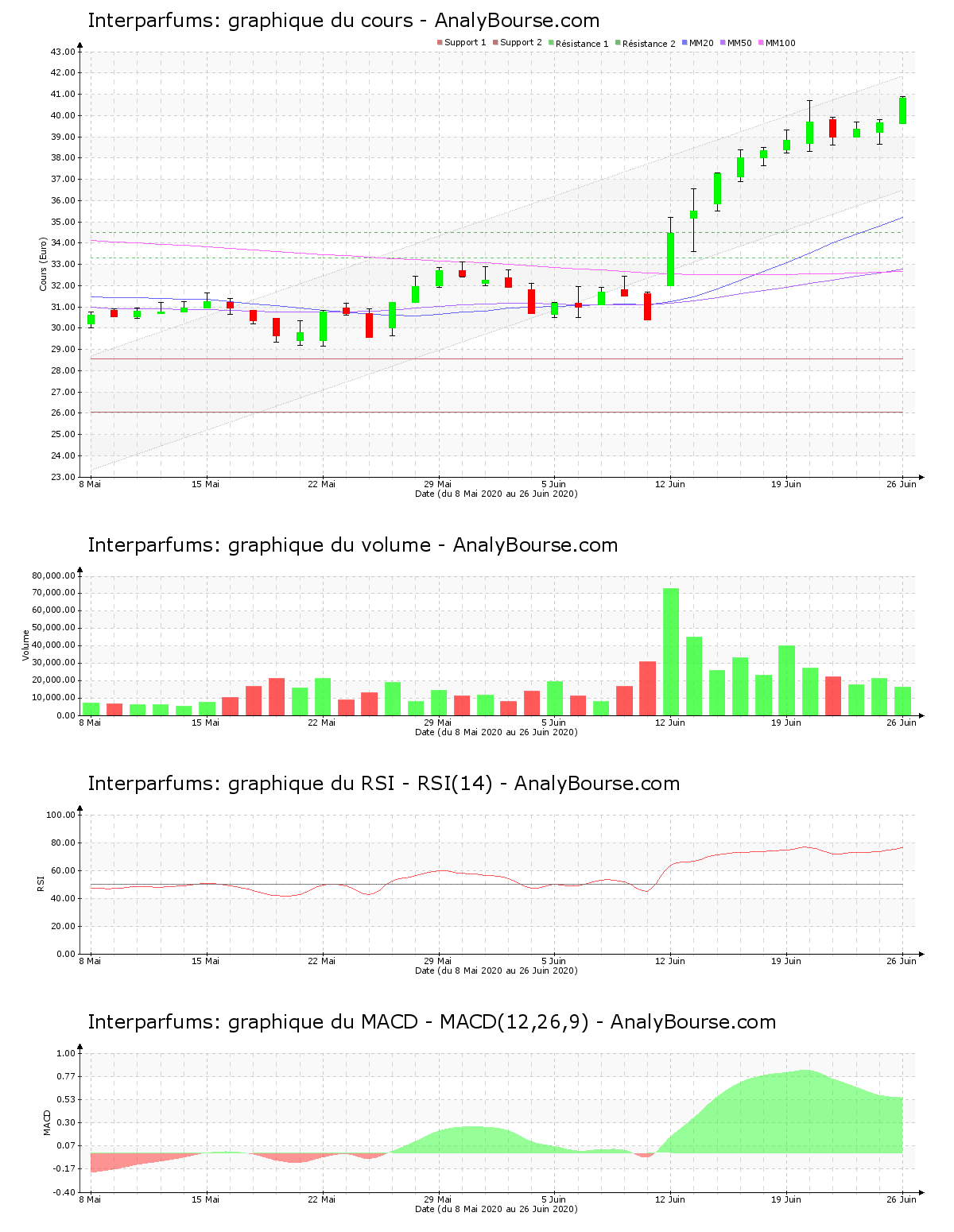Click the Support 1 red legend swatch
This screenshot has height=1232, width=954.
(440, 43)
